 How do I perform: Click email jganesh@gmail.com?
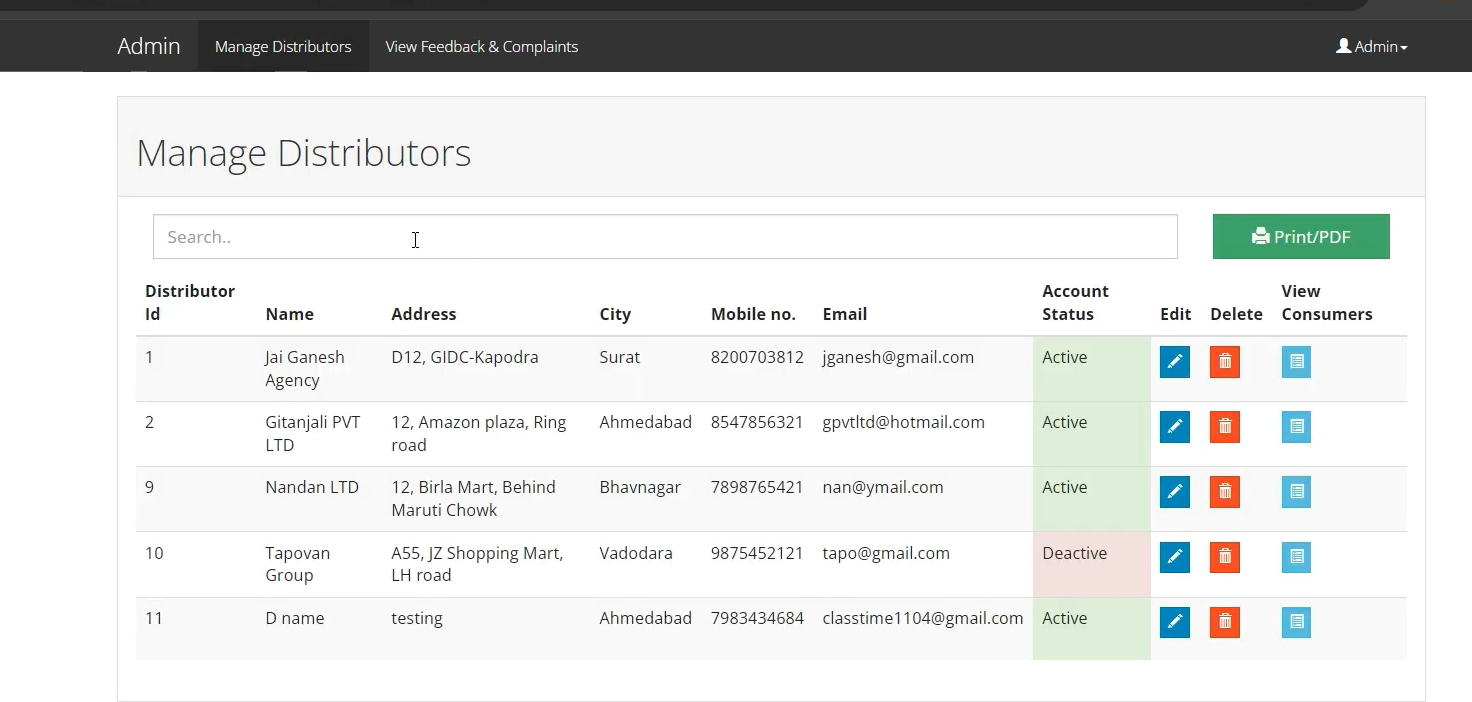click(898, 357)
